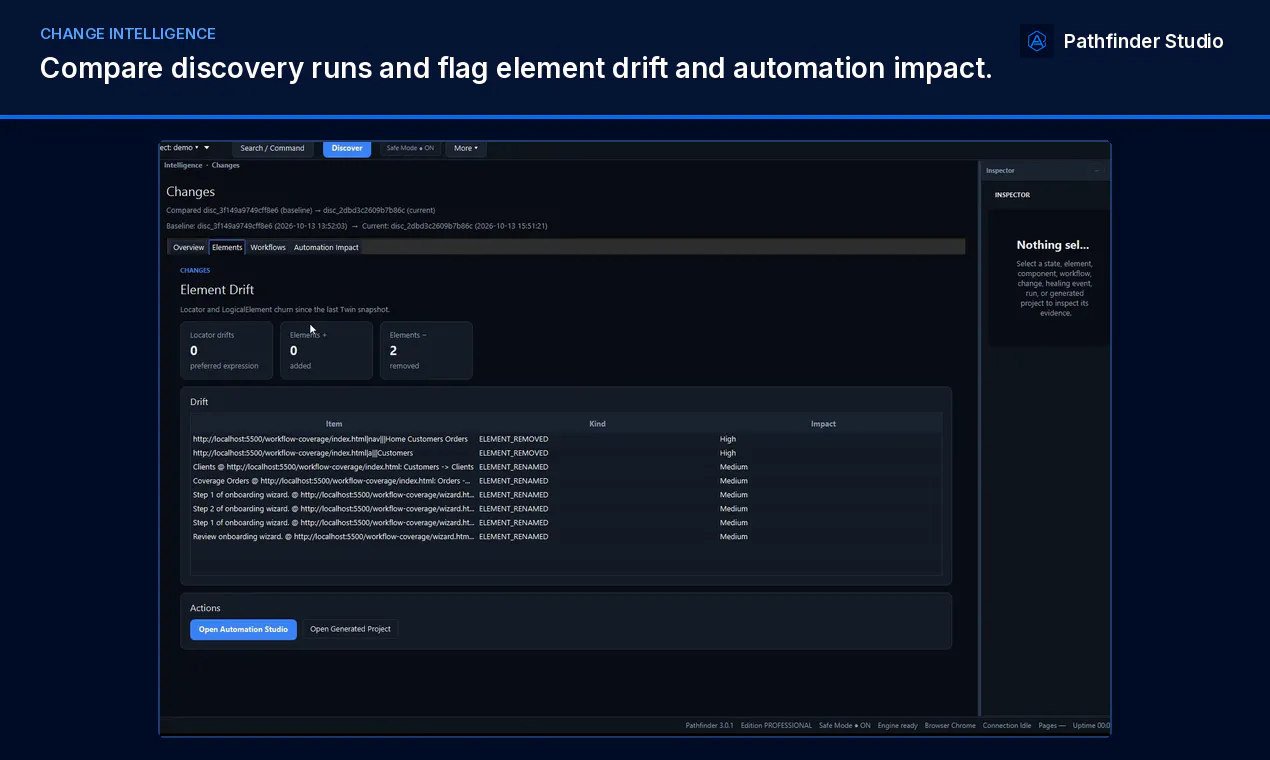Focus the Search / Command box
The height and width of the screenshot is (760, 1270).
(x=272, y=148)
